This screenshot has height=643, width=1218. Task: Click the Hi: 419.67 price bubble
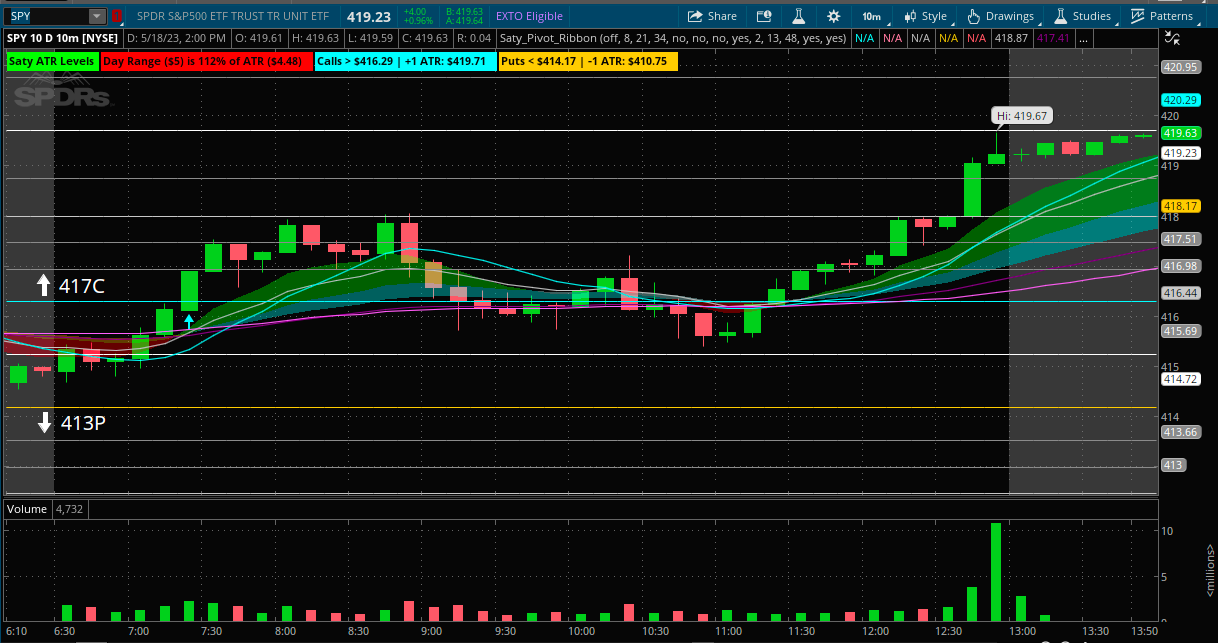(1022, 116)
